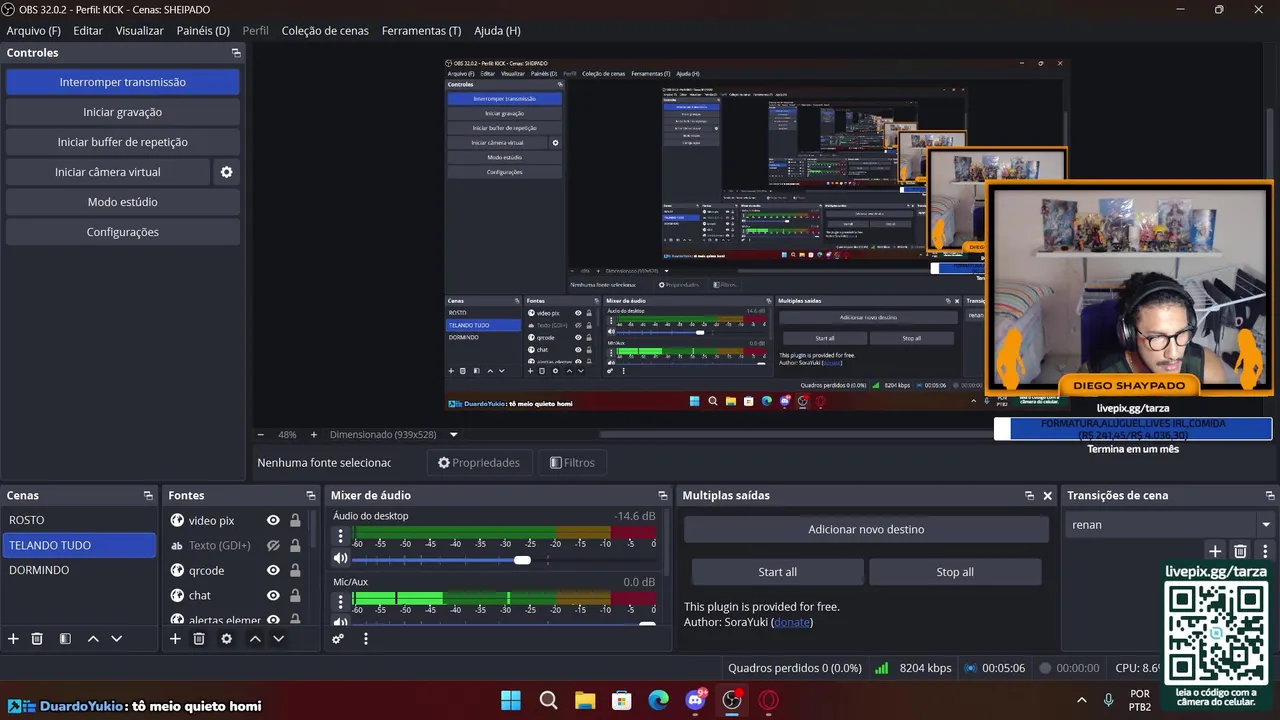Toggle lock on qrcode source
Screen dimensions: 1280x720
pyautogui.click(x=295, y=570)
